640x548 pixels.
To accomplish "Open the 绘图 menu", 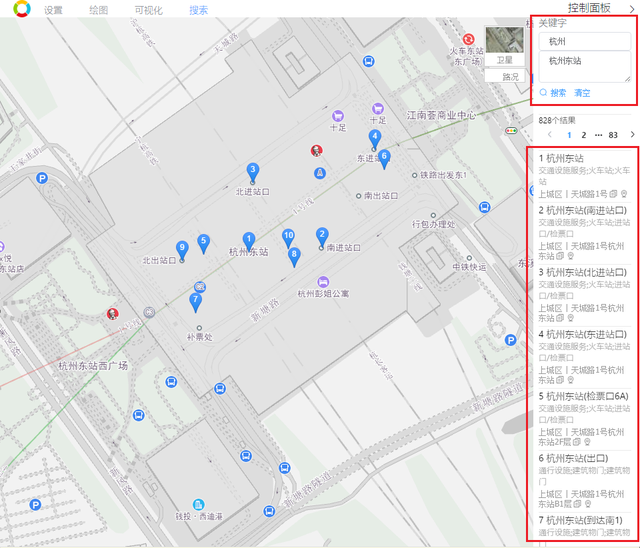I will coord(99,10).
